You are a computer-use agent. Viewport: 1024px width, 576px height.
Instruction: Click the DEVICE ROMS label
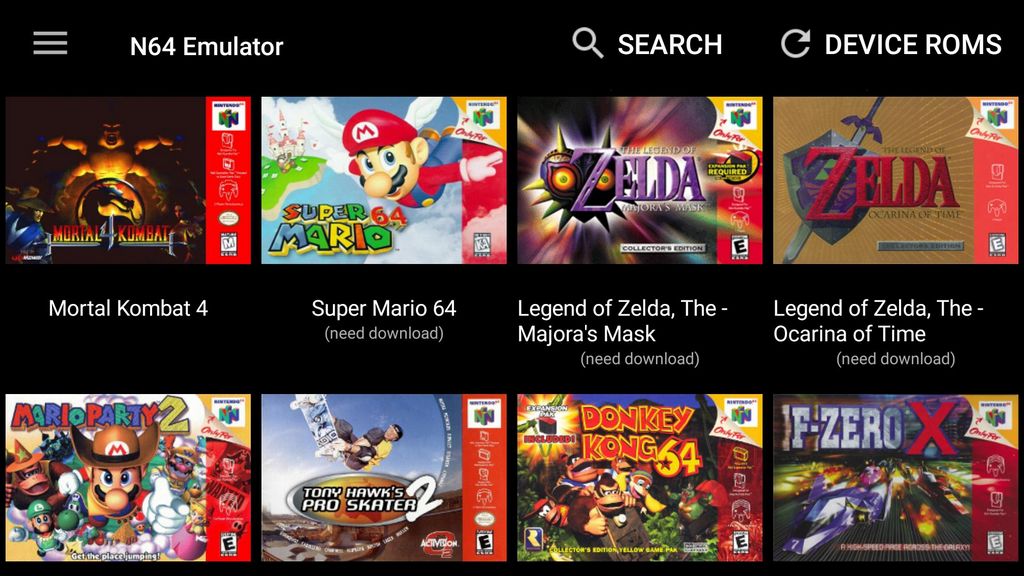[x=912, y=44]
